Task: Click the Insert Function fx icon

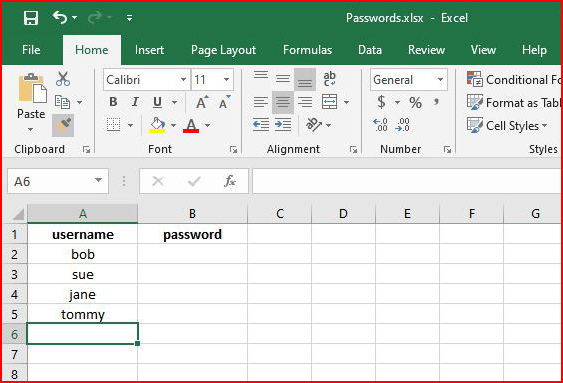Action: (x=230, y=181)
